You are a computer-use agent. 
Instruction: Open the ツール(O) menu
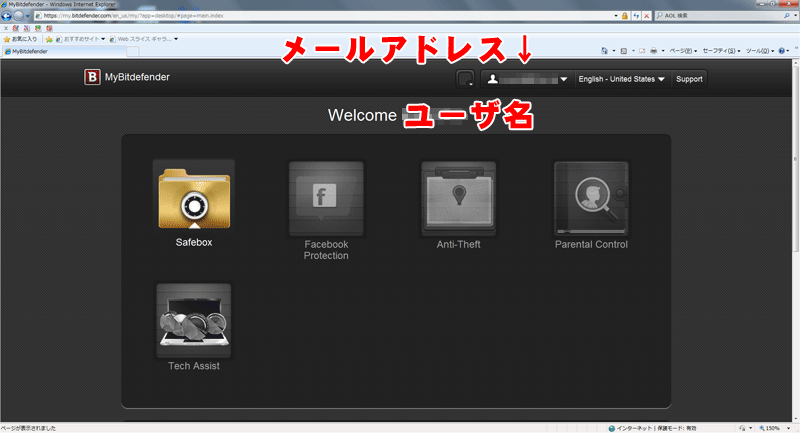(x=760, y=50)
